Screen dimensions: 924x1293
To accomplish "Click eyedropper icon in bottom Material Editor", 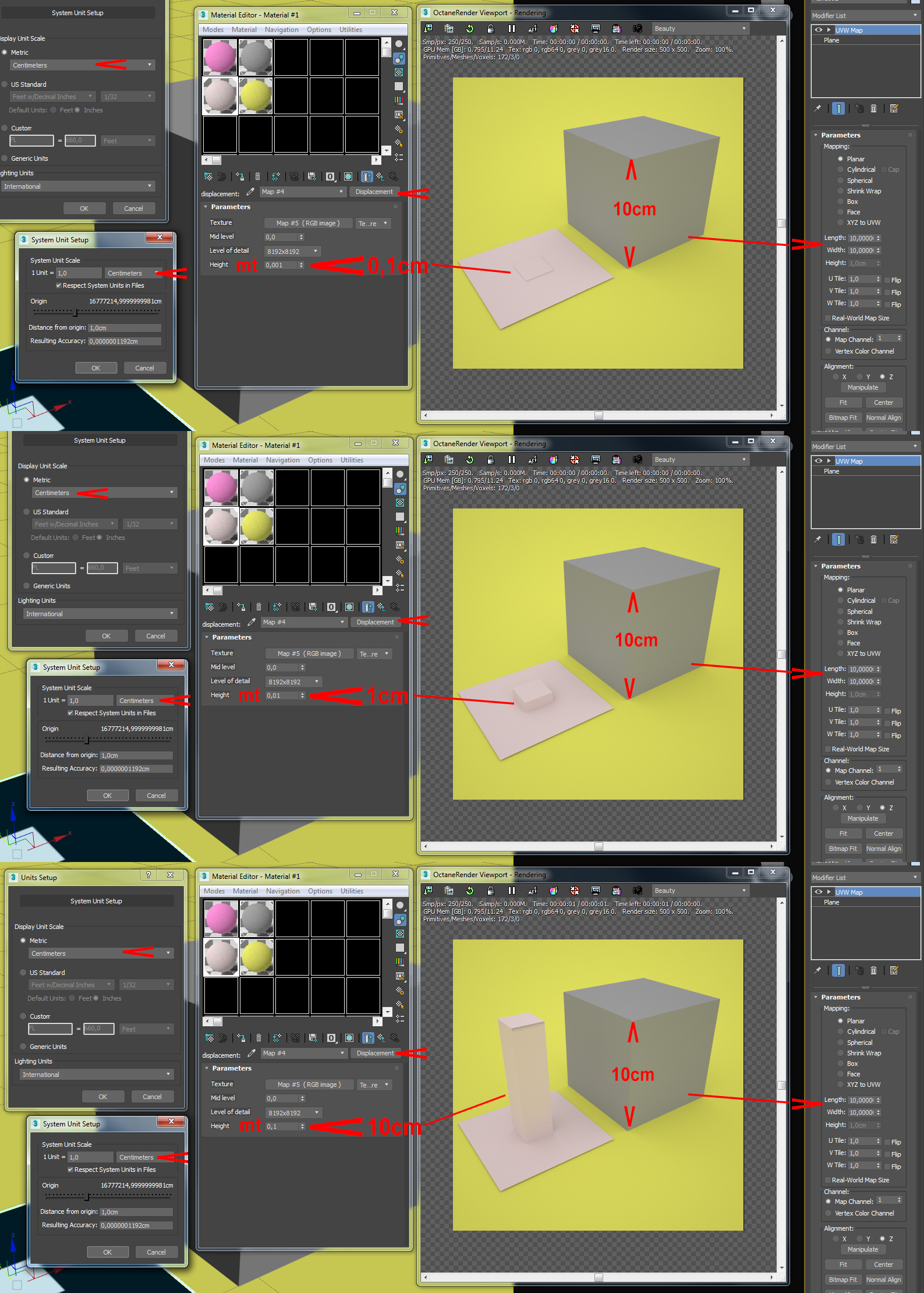I will [252, 1053].
